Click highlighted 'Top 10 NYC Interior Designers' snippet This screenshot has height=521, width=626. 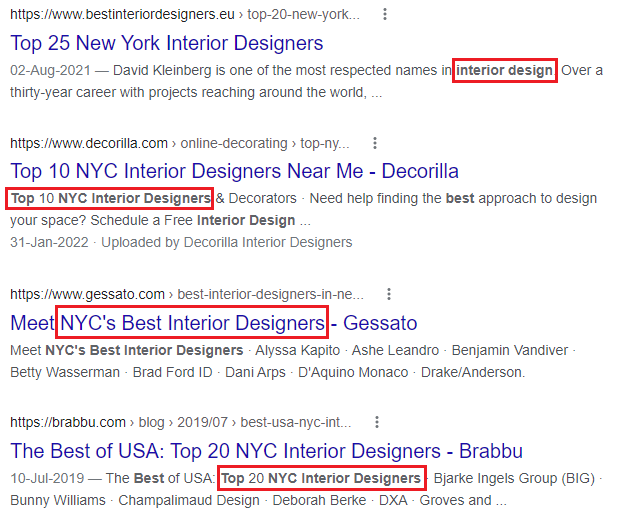click(x=109, y=198)
